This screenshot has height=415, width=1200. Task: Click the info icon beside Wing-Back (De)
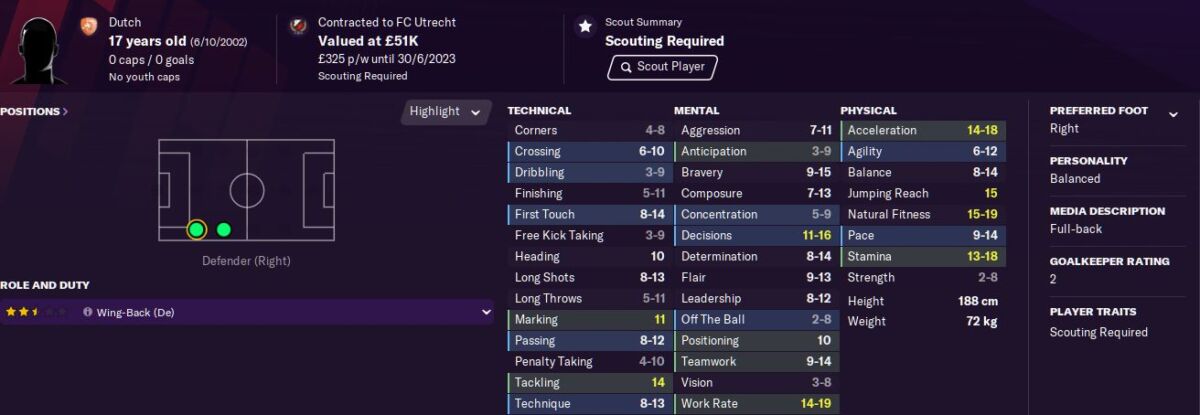(88, 313)
